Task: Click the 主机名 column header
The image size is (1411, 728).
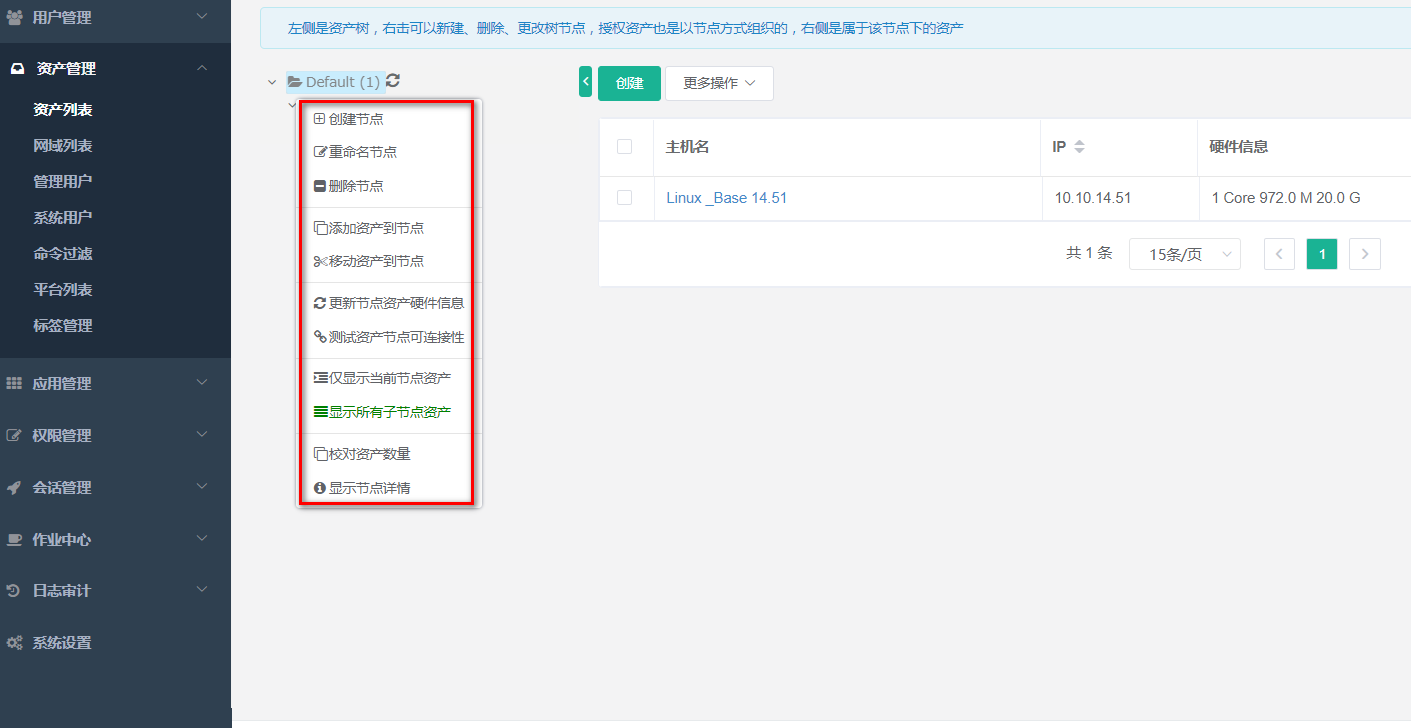Action: point(688,147)
